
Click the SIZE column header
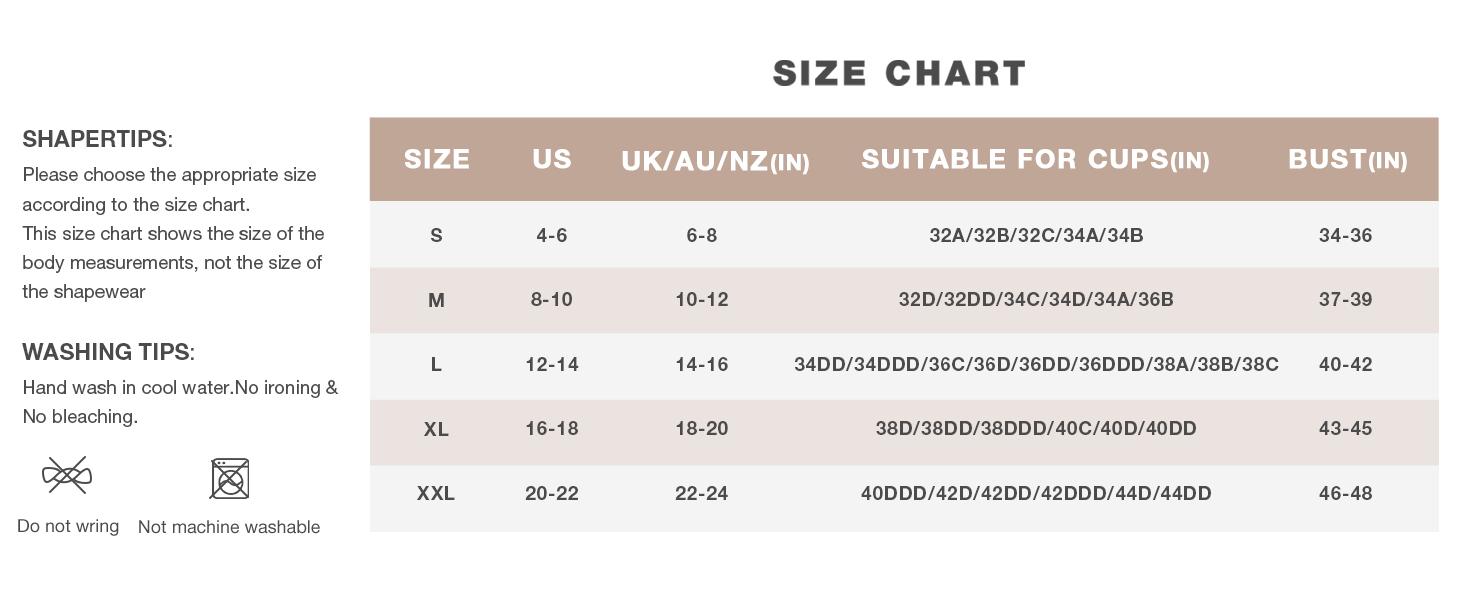(x=437, y=159)
